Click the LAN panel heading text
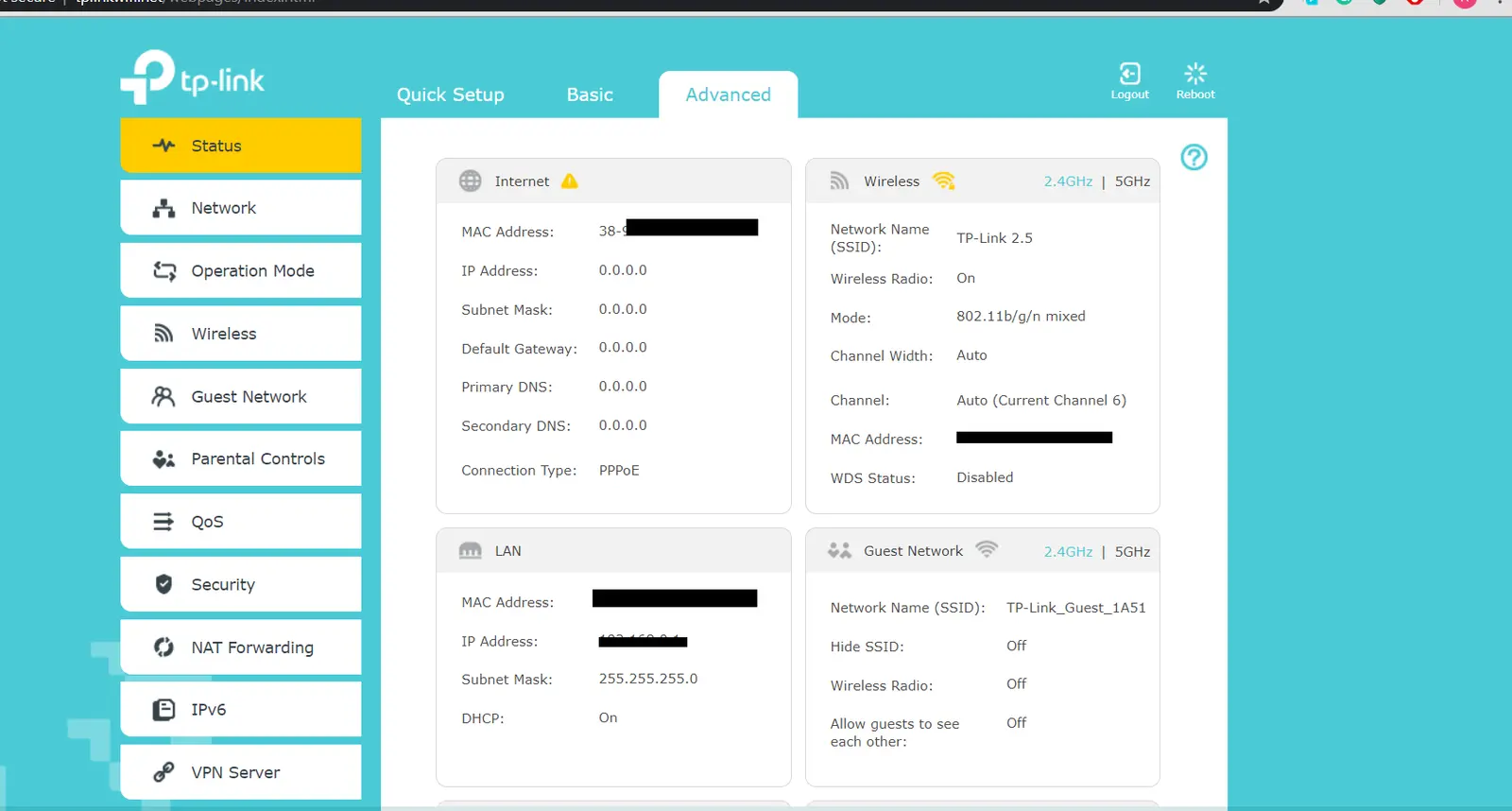1512x811 pixels. click(x=507, y=551)
